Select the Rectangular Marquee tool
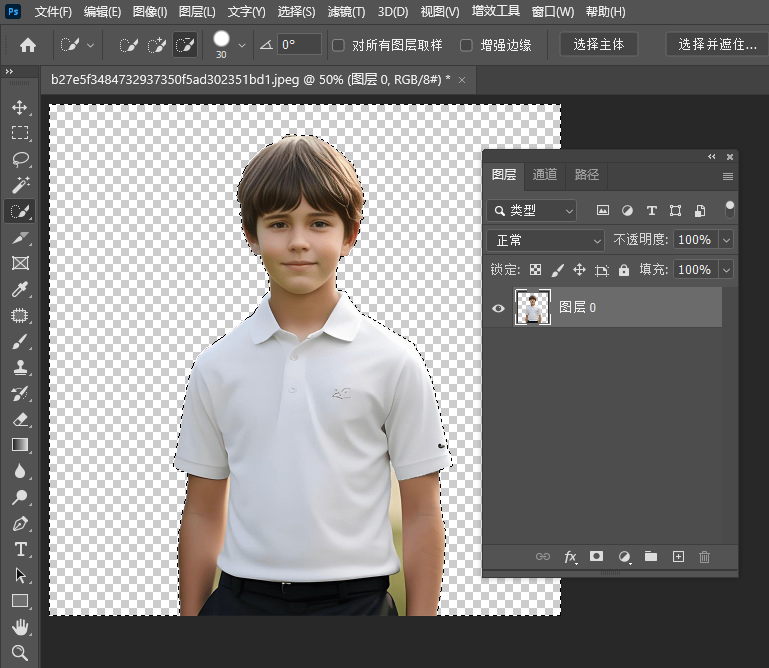Screen dimensions: 769x668 tap(20, 133)
